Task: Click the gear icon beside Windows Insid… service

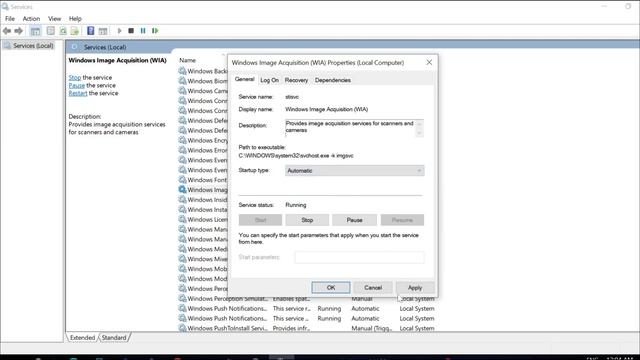Action: pyautogui.click(x=182, y=199)
